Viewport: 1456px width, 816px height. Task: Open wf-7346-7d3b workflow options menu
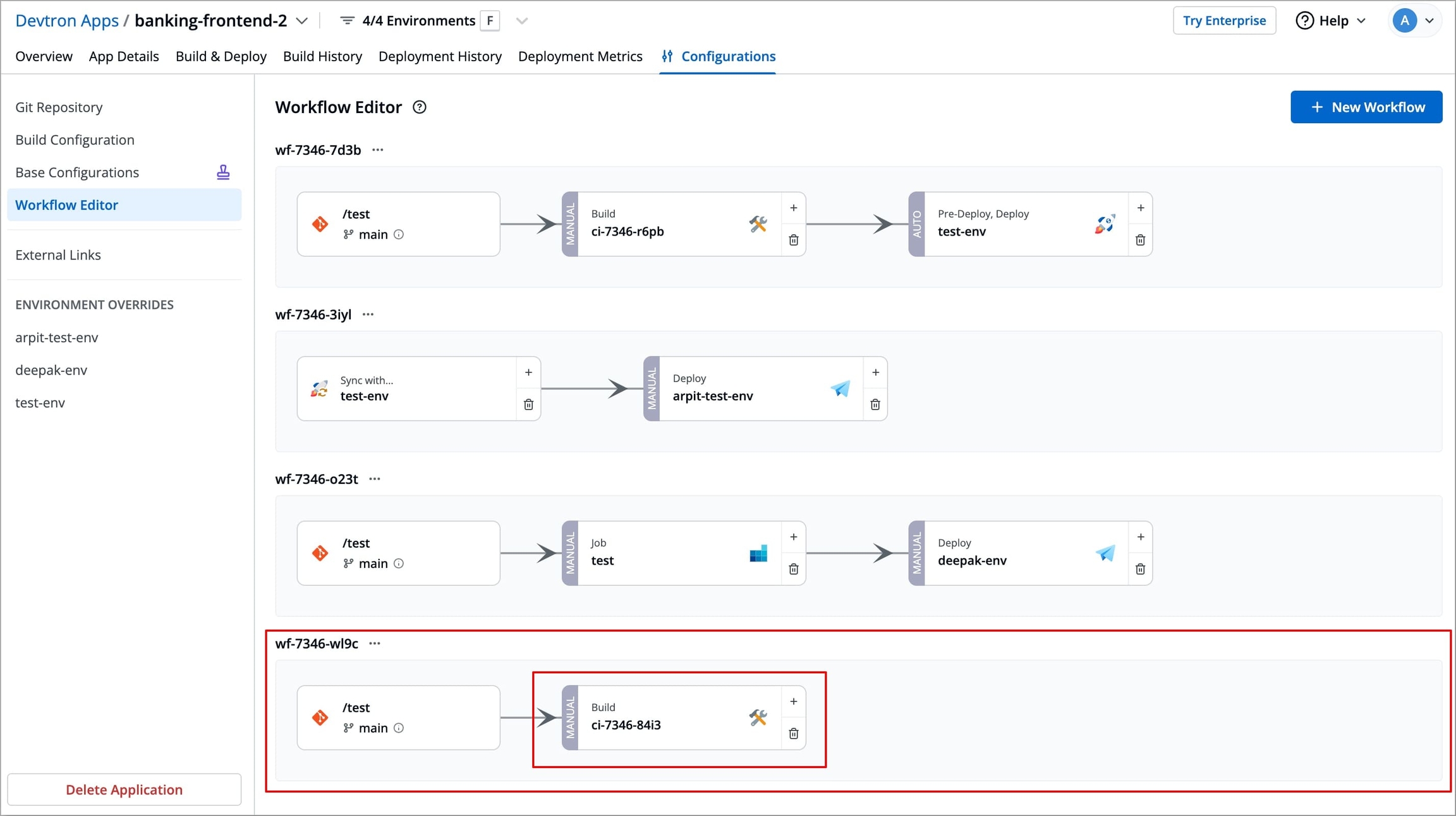click(378, 150)
